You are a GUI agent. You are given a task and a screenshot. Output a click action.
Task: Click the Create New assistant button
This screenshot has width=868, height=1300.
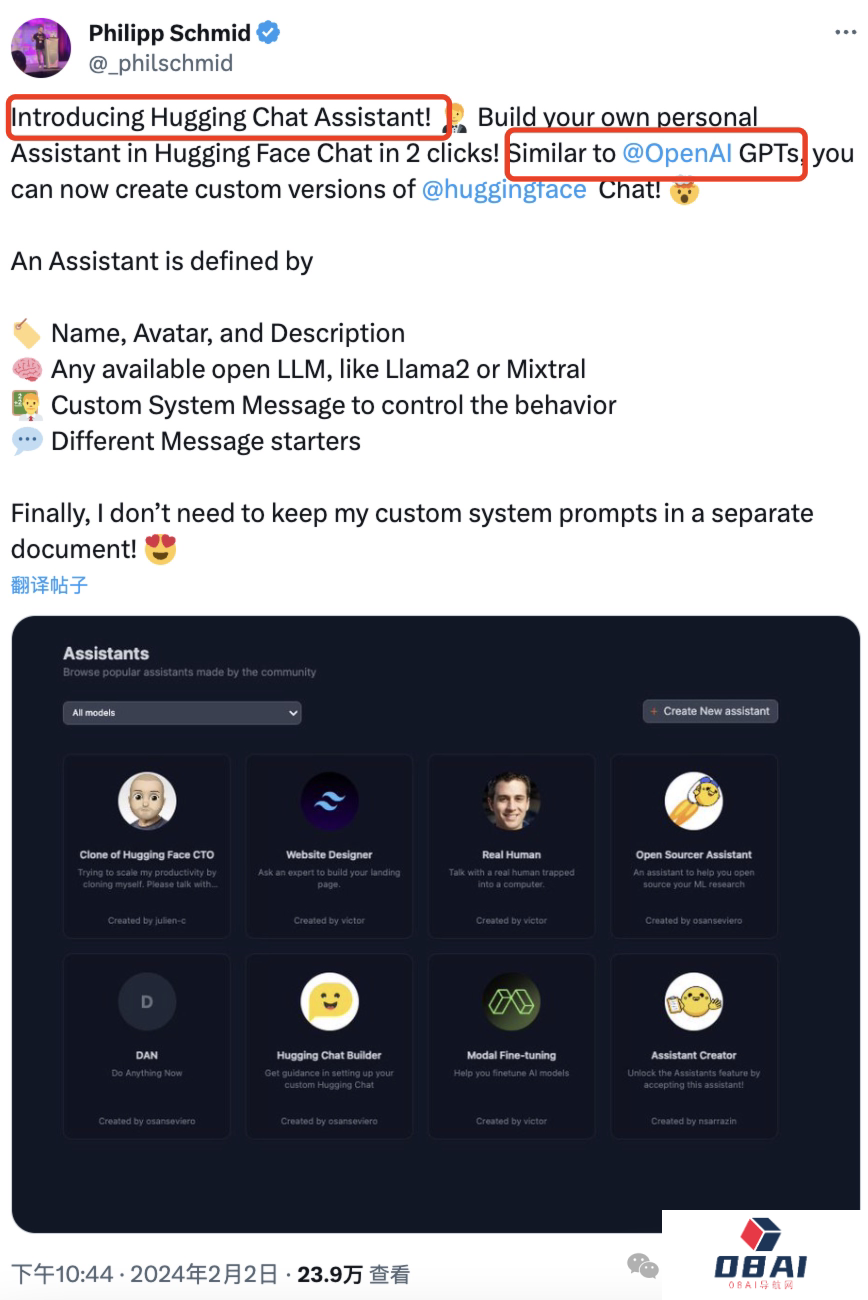710,711
